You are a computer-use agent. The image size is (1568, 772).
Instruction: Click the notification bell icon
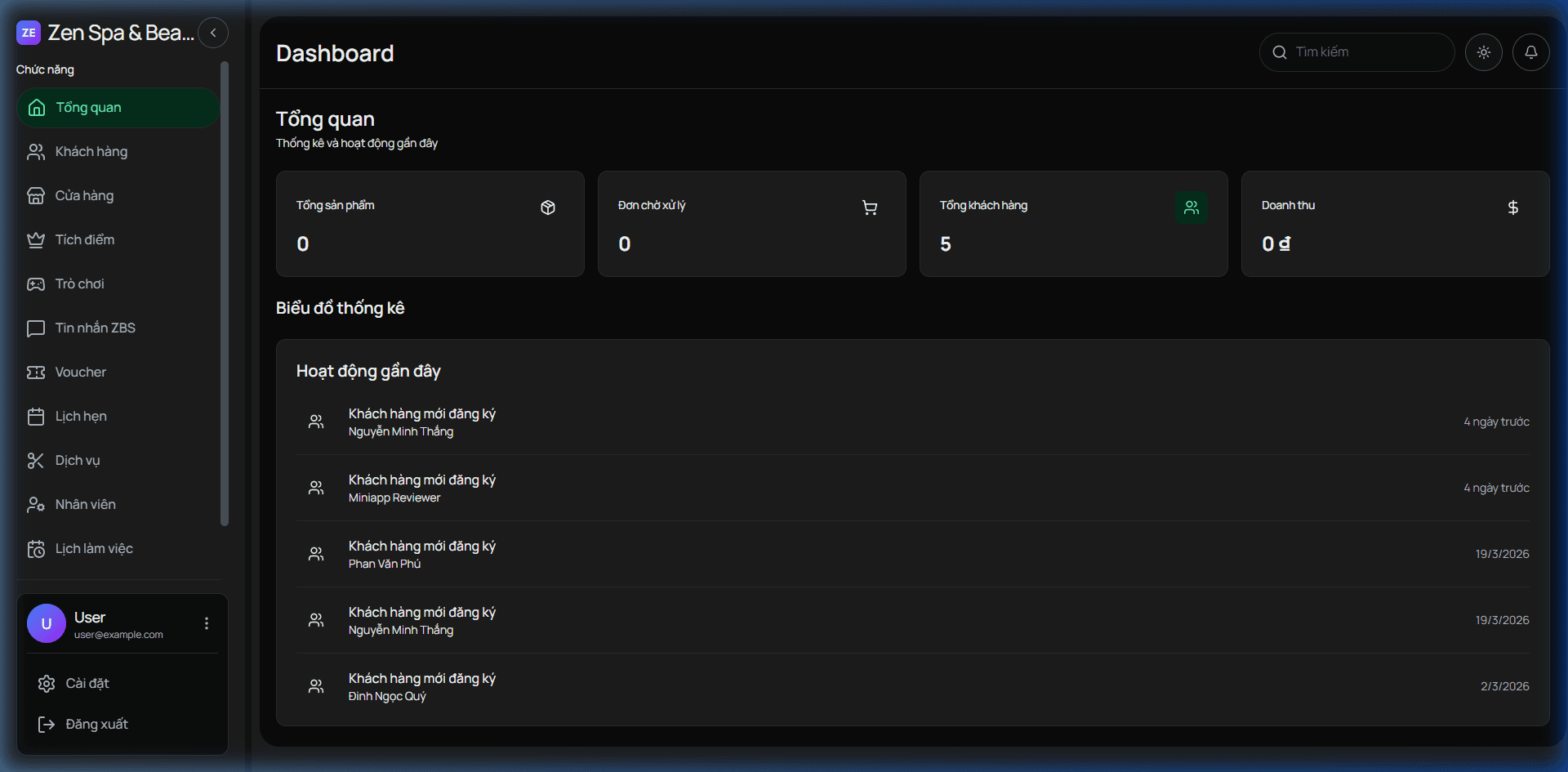pos(1531,51)
